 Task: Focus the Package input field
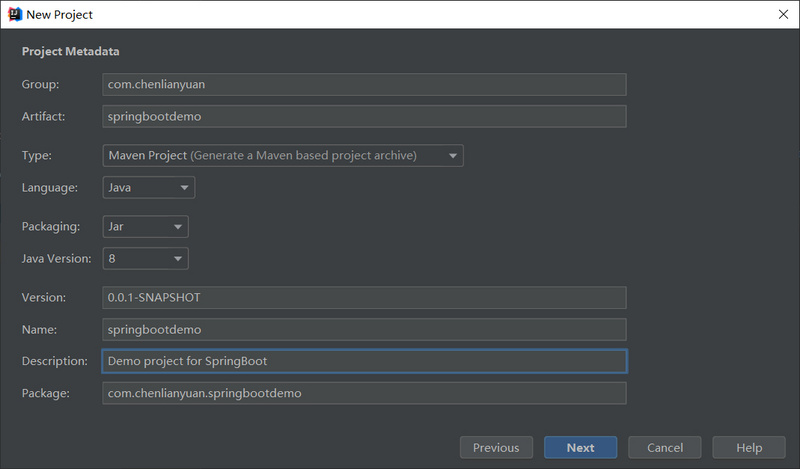tap(364, 393)
